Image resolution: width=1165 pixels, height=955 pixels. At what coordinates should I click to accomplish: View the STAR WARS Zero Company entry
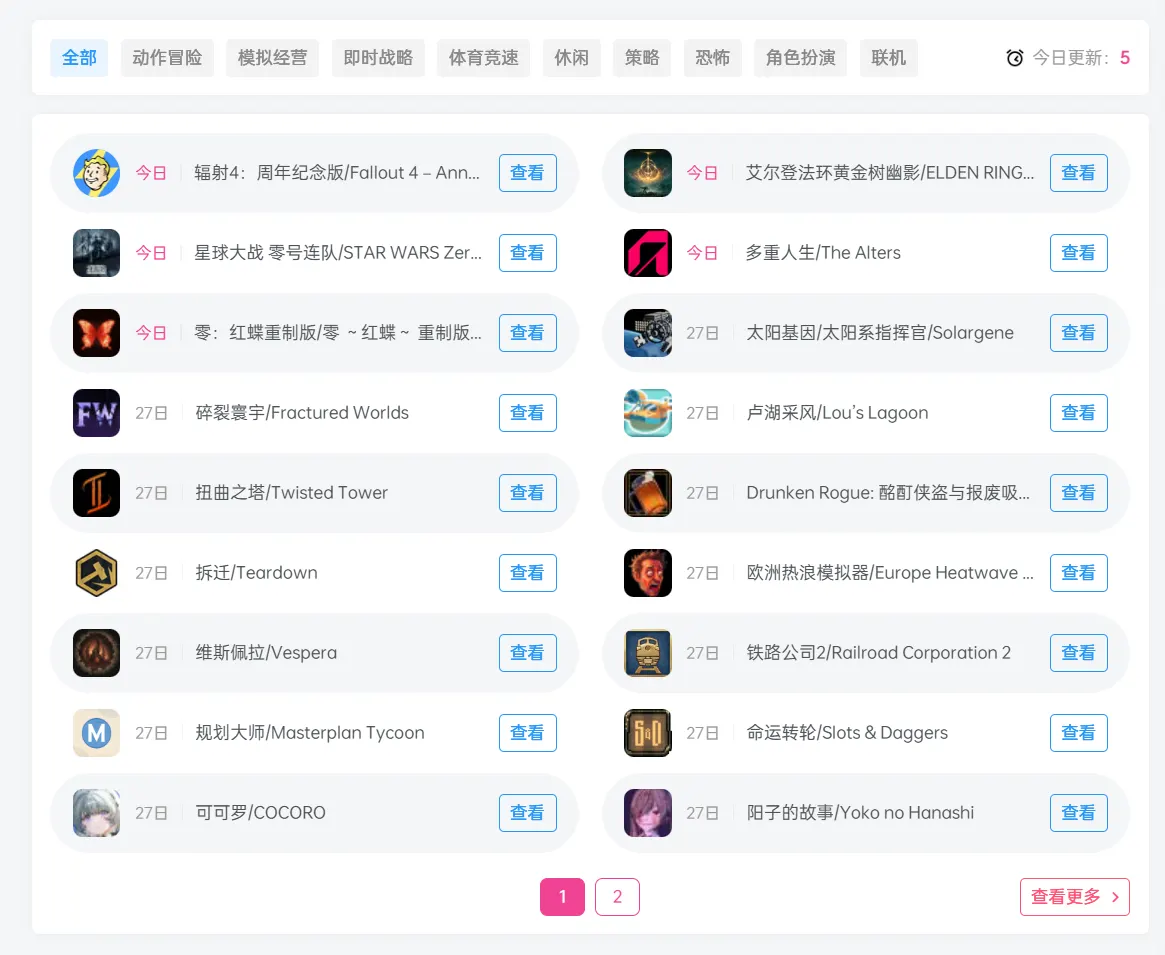click(x=528, y=253)
